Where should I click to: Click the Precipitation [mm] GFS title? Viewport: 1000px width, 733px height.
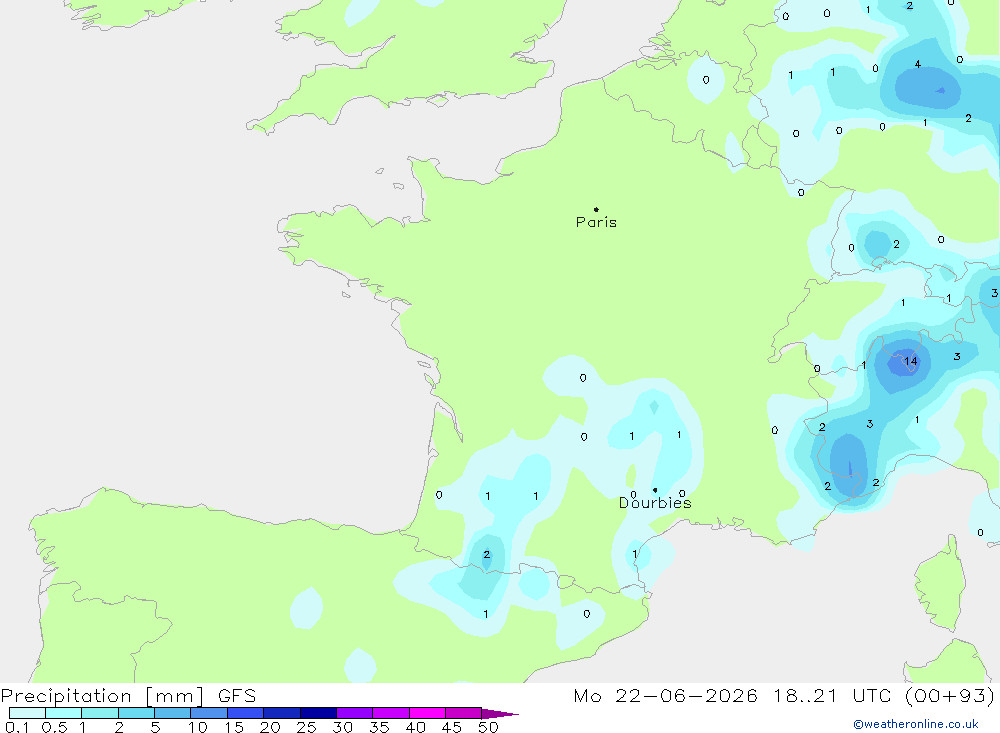(x=128, y=695)
